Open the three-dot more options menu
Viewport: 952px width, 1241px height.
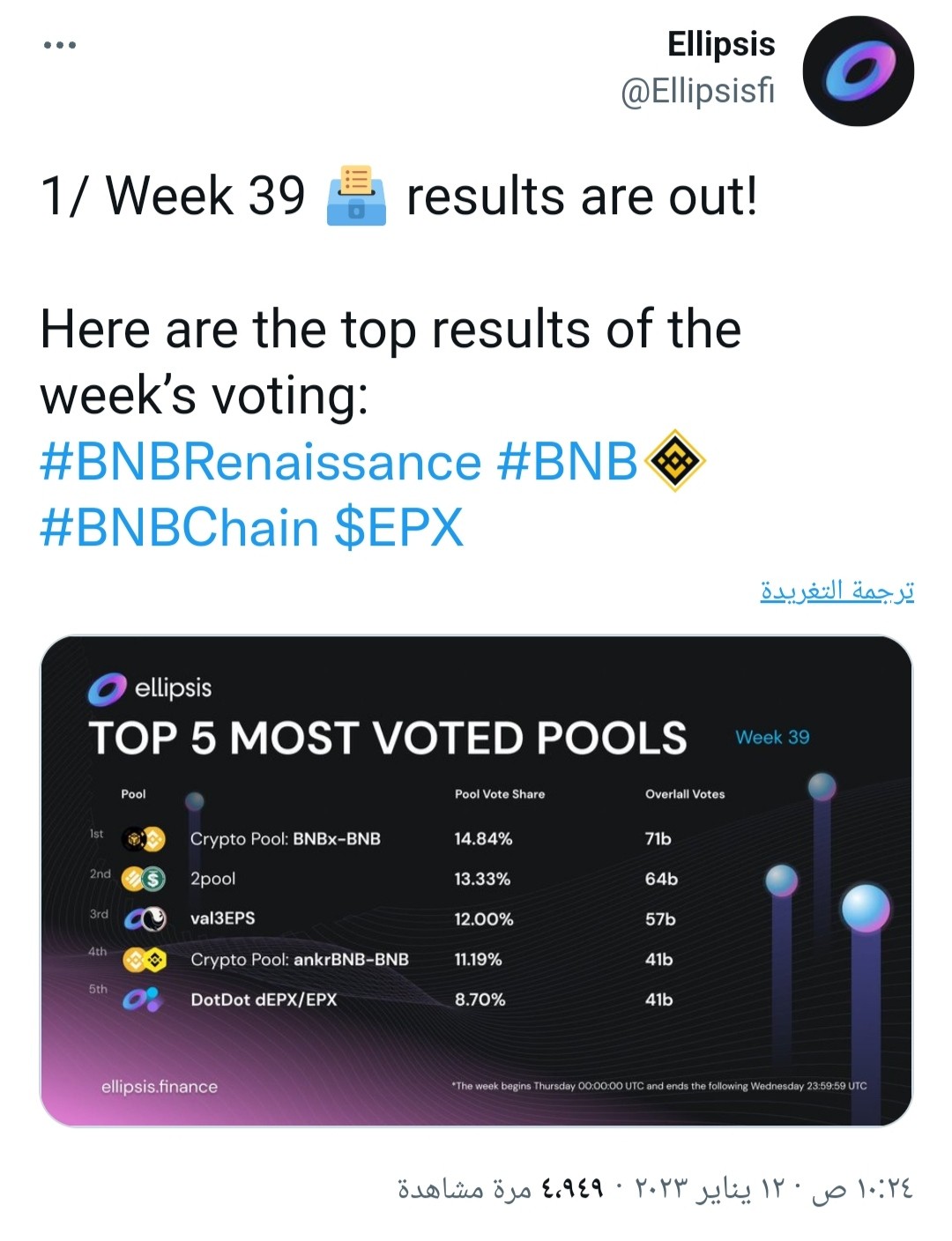tap(60, 45)
